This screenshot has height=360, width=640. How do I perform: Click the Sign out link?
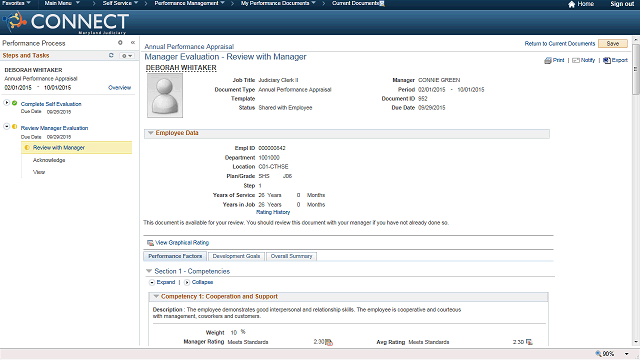point(622,4)
